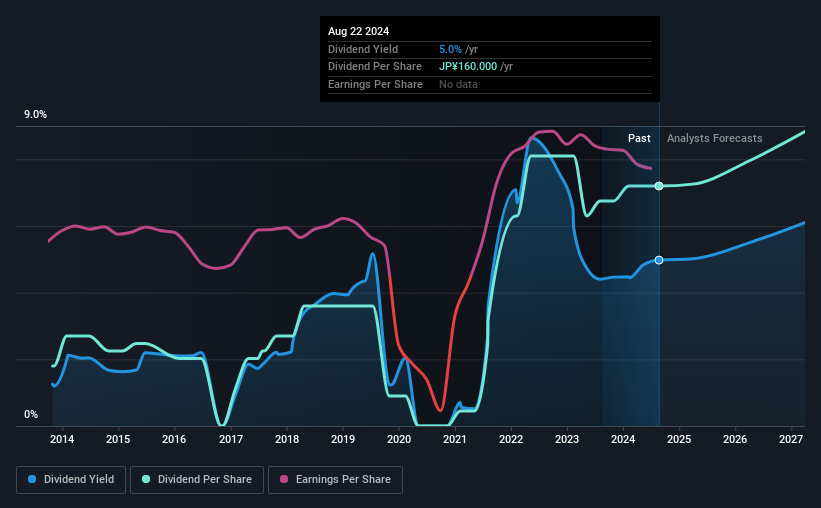Click the Analysts Forecasts label
This screenshot has height=508, width=821.
pos(715,138)
